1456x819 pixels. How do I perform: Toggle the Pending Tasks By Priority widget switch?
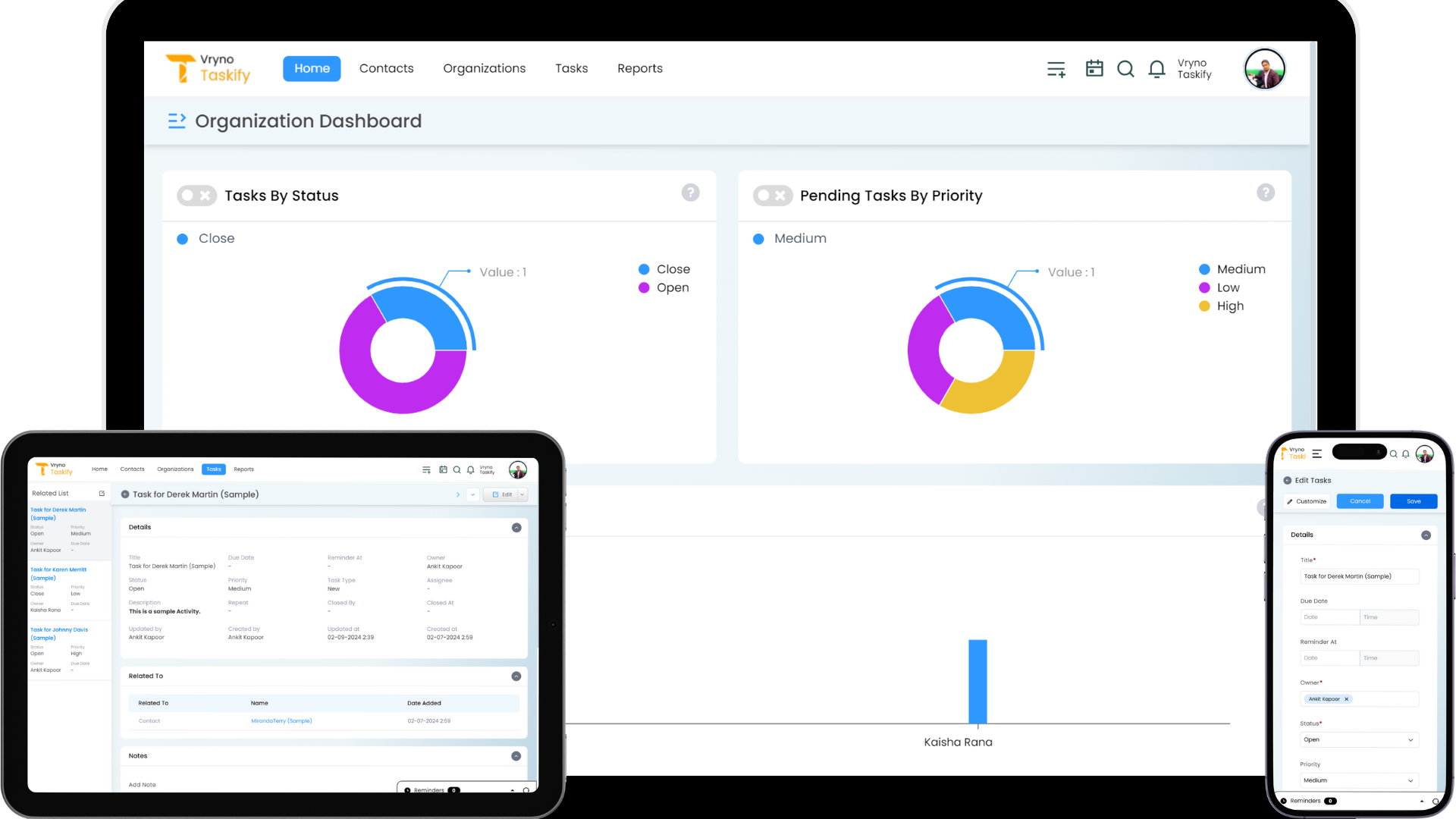click(773, 195)
